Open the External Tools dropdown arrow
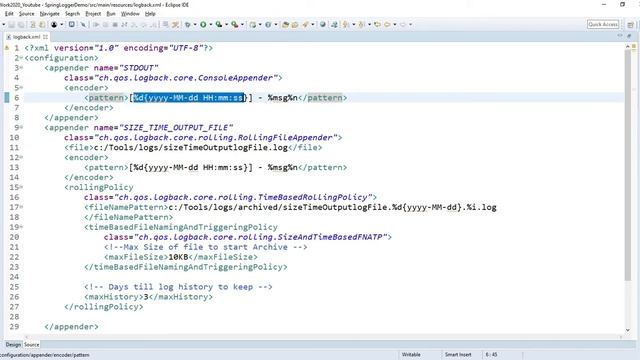The height and width of the screenshot is (360, 640). point(242,24)
